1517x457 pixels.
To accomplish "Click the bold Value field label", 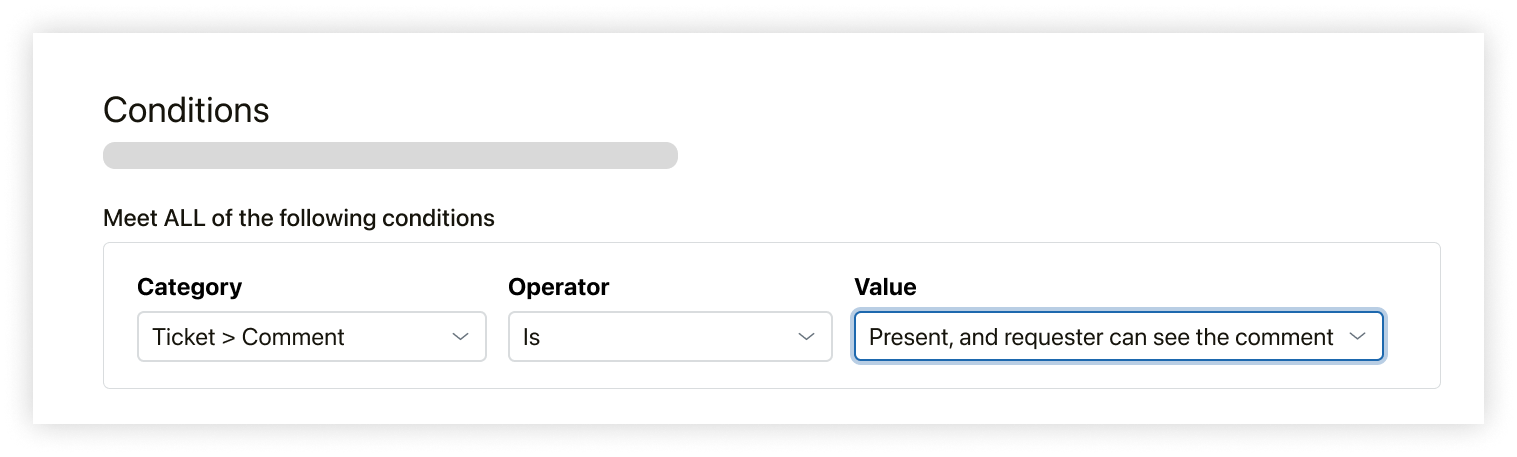I will tap(884, 288).
